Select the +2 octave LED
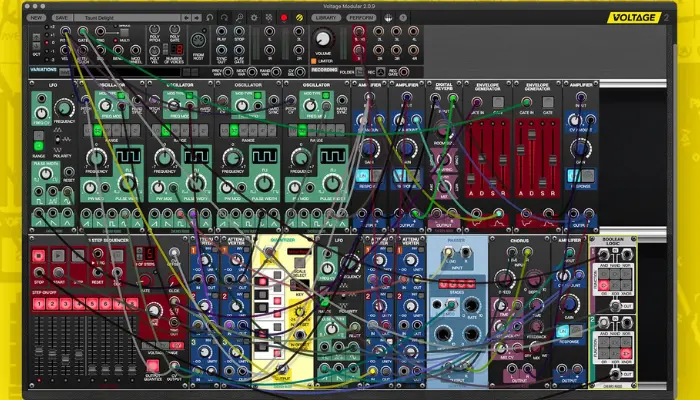The height and width of the screenshot is (400, 700). pyautogui.click(x=47, y=27)
